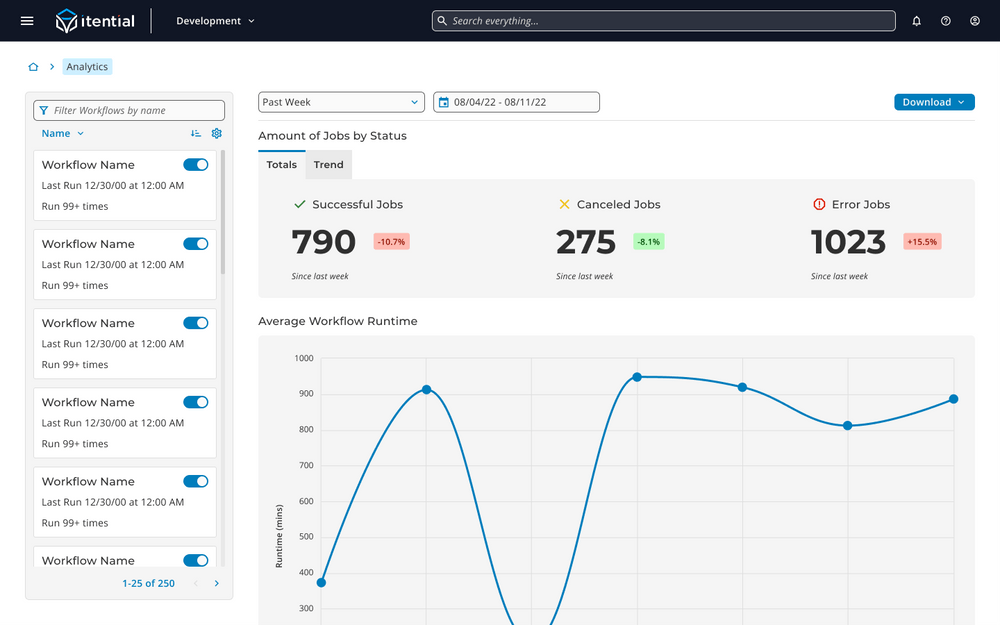Screen dimensions: 1000x625
Task: Open workflow list settings gear
Action: [x=216, y=133]
